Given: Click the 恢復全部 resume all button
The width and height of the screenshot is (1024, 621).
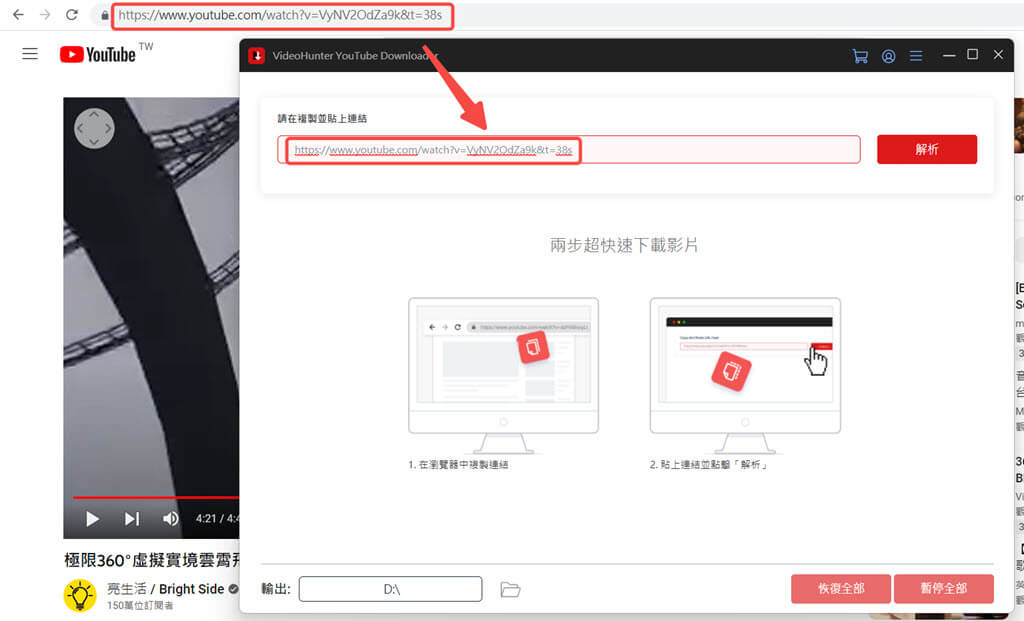Looking at the screenshot, I should pos(840,588).
